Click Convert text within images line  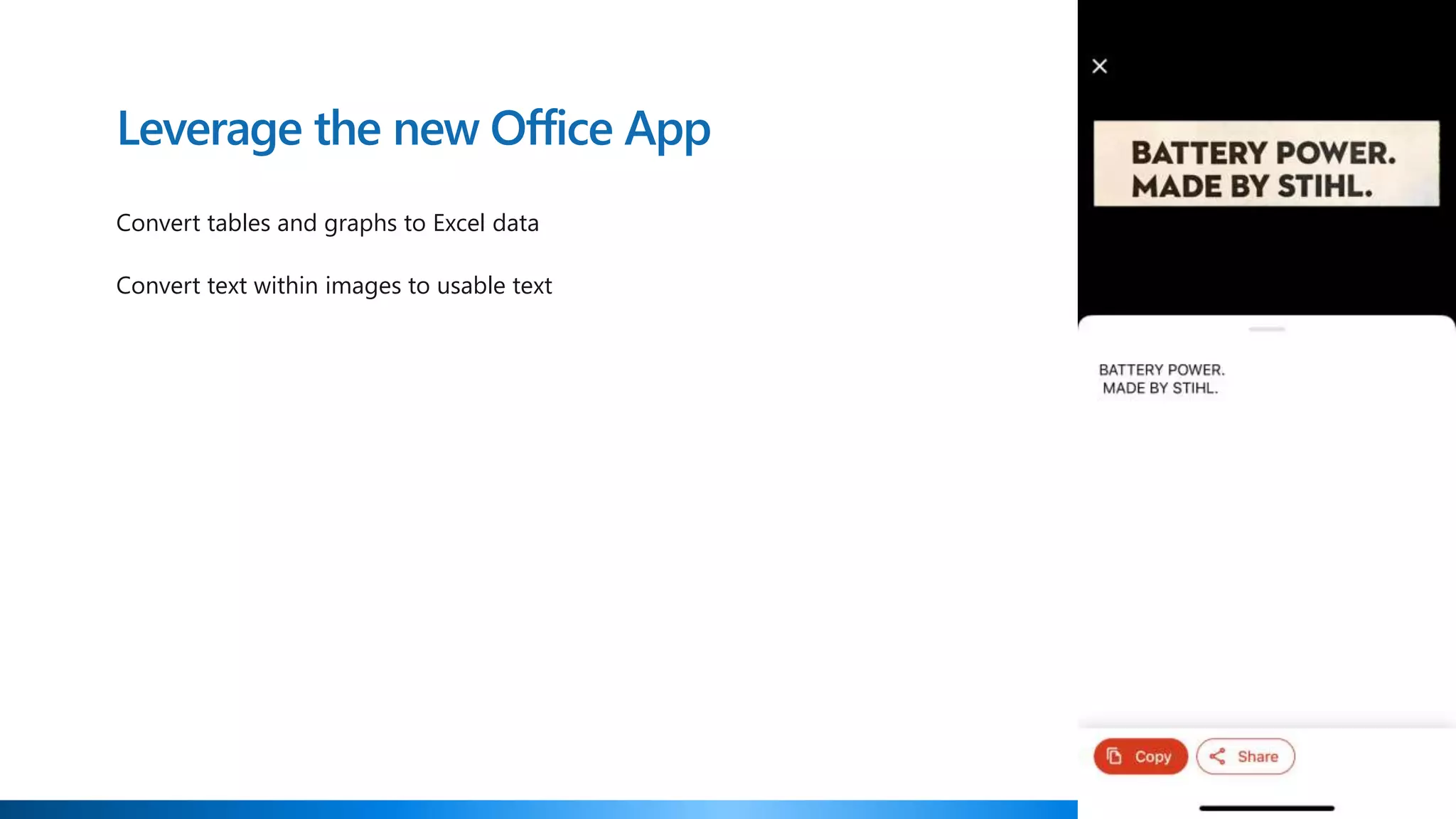pyautogui.click(x=333, y=286)
